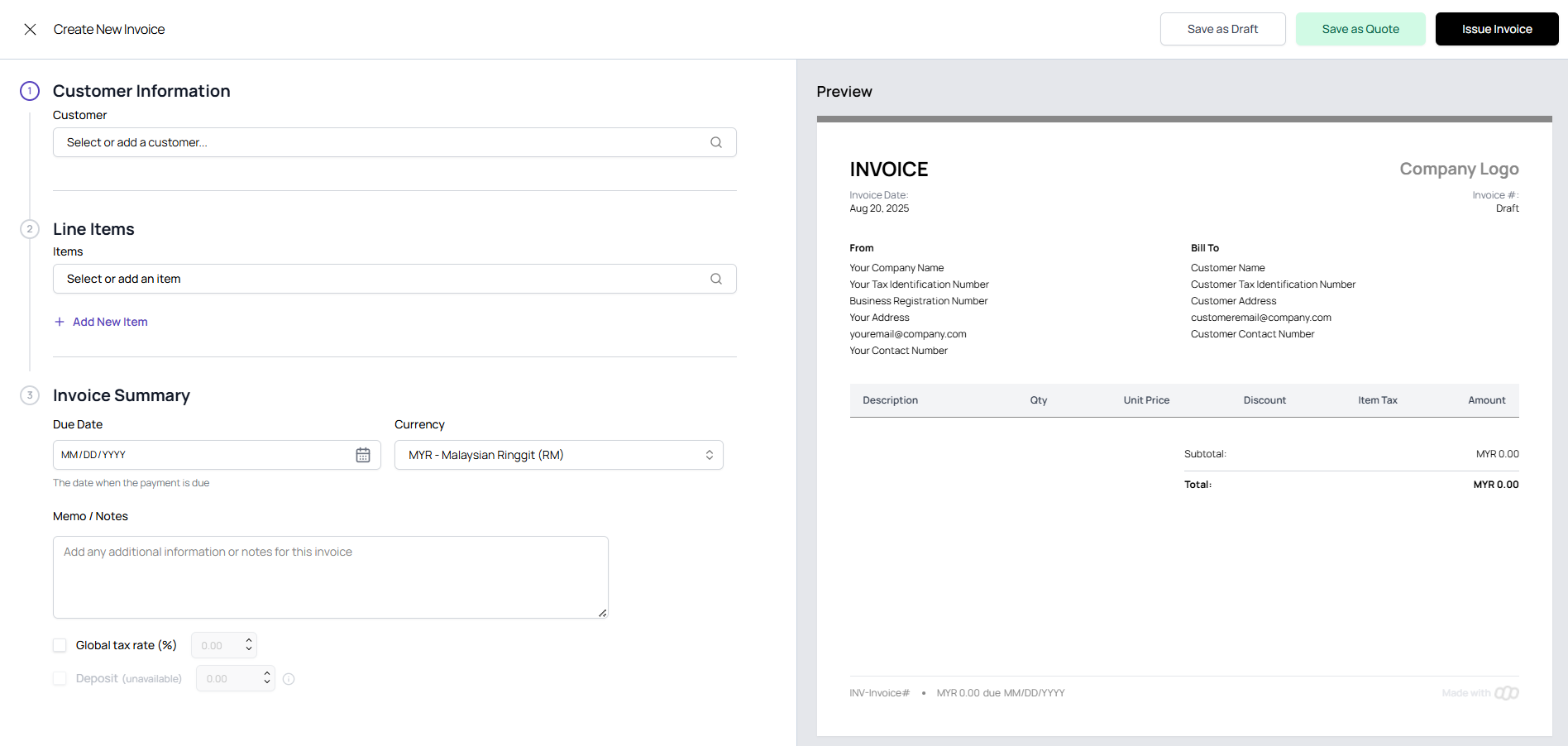Viewport: 1568px width, 746px height.
Task: Click the customer search magnifier icon
Action: tap(715, 142)
